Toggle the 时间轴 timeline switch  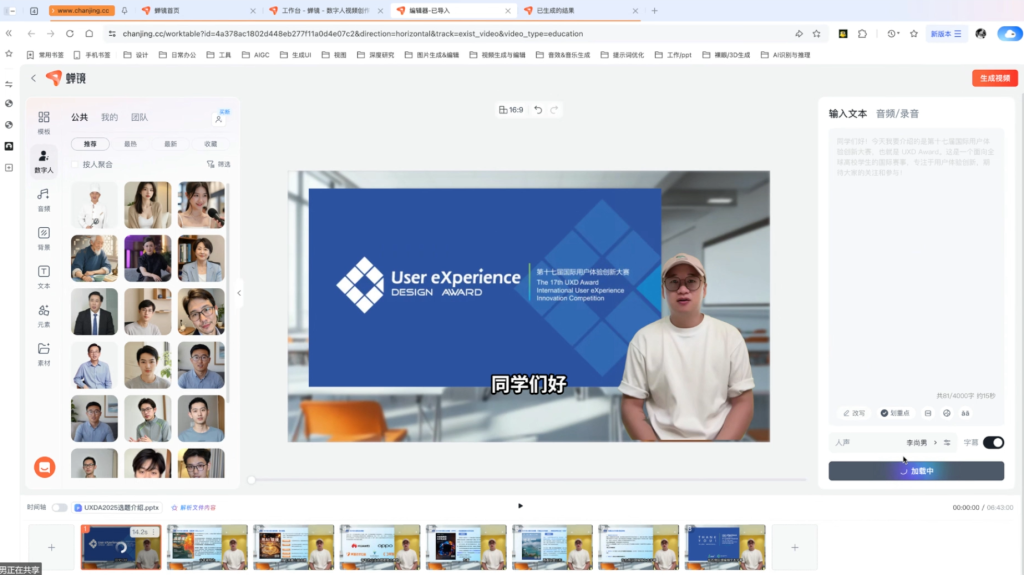(60, 507)
